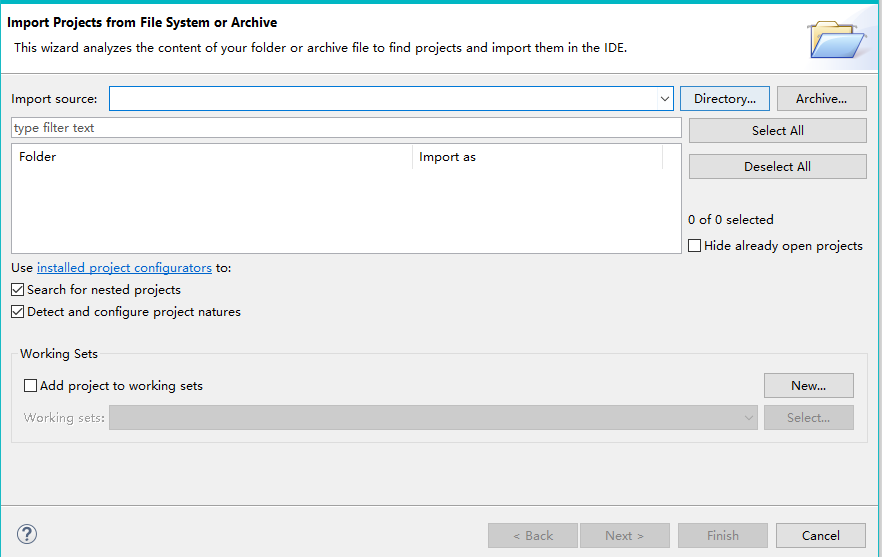Click the '0 of 0 selected' text
This screenshot has height=557, width=882.
click(x=731, y=220)
